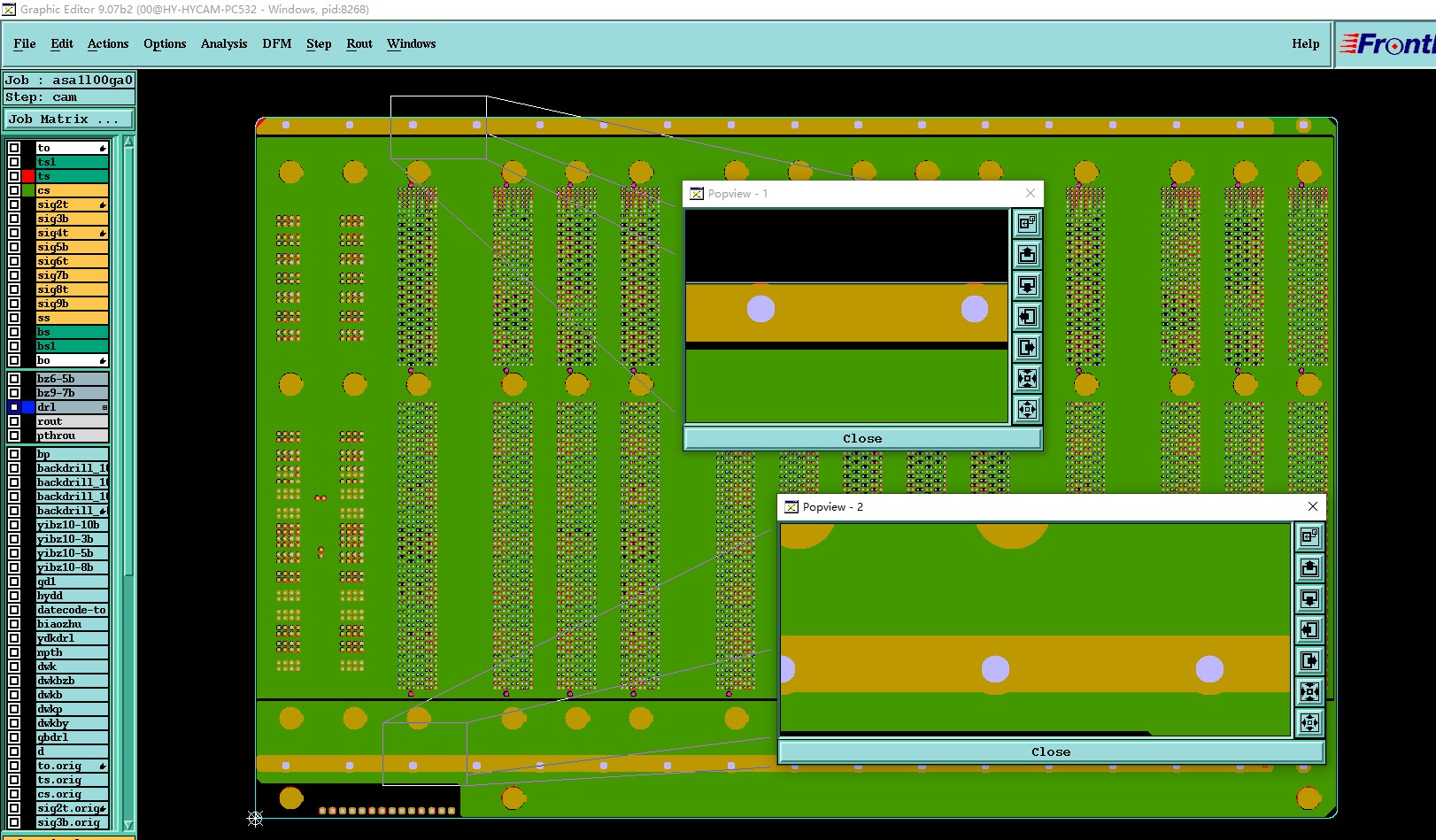Open the Actions menu
1436x840 pixels.
108,43
